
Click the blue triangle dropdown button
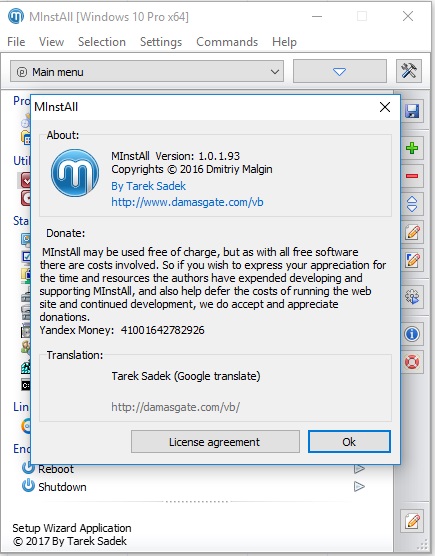click(340, 71)
